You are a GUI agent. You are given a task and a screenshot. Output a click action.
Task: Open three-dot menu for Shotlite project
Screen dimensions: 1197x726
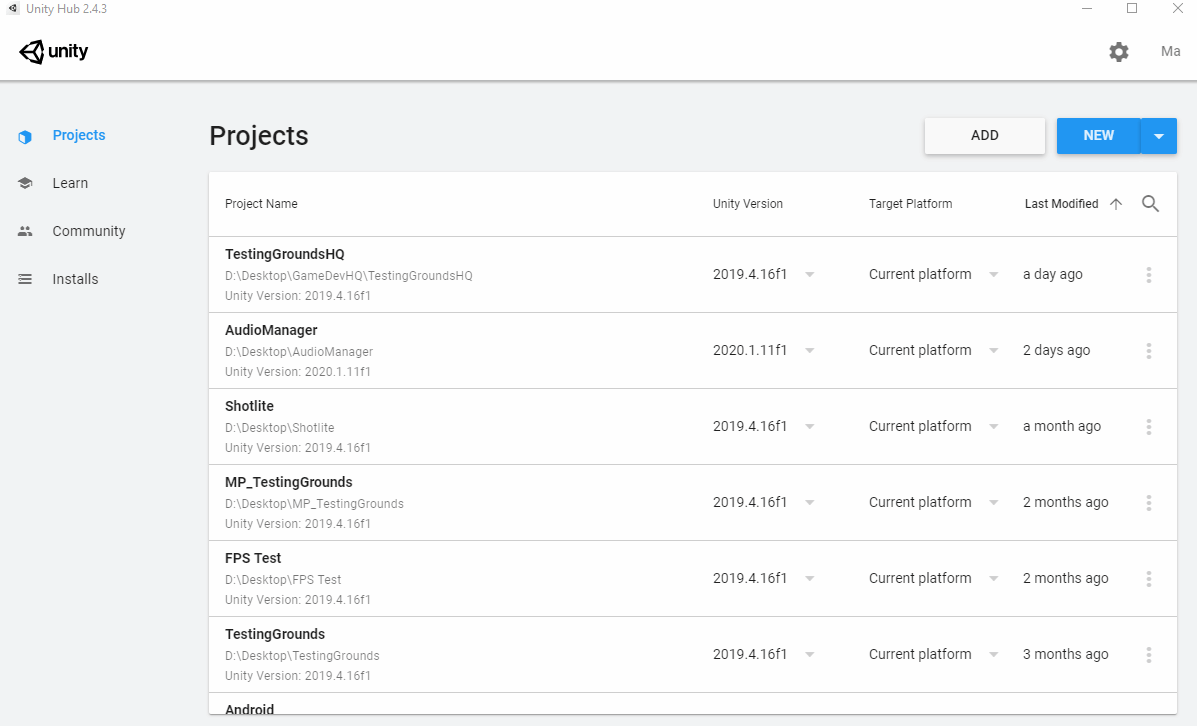click(x=1149, y=427)
